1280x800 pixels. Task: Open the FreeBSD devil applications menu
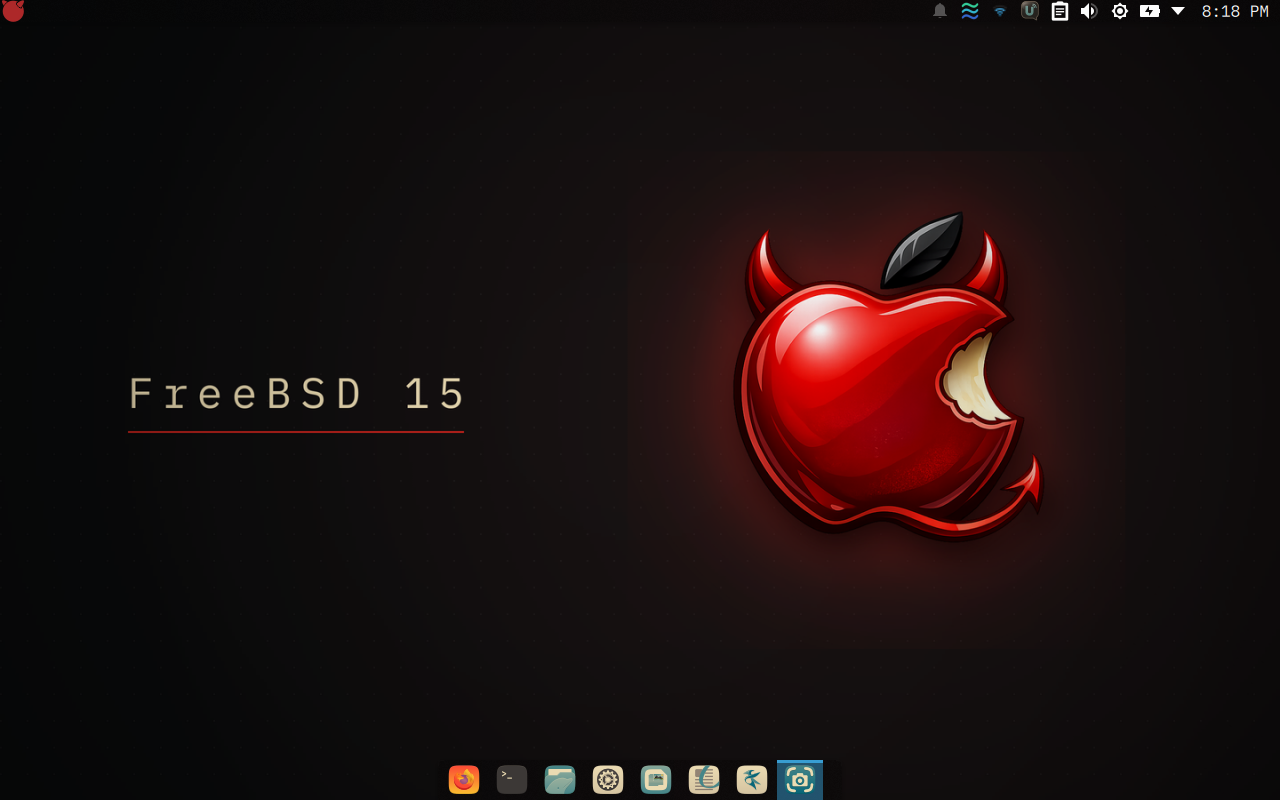click(13, 11)
